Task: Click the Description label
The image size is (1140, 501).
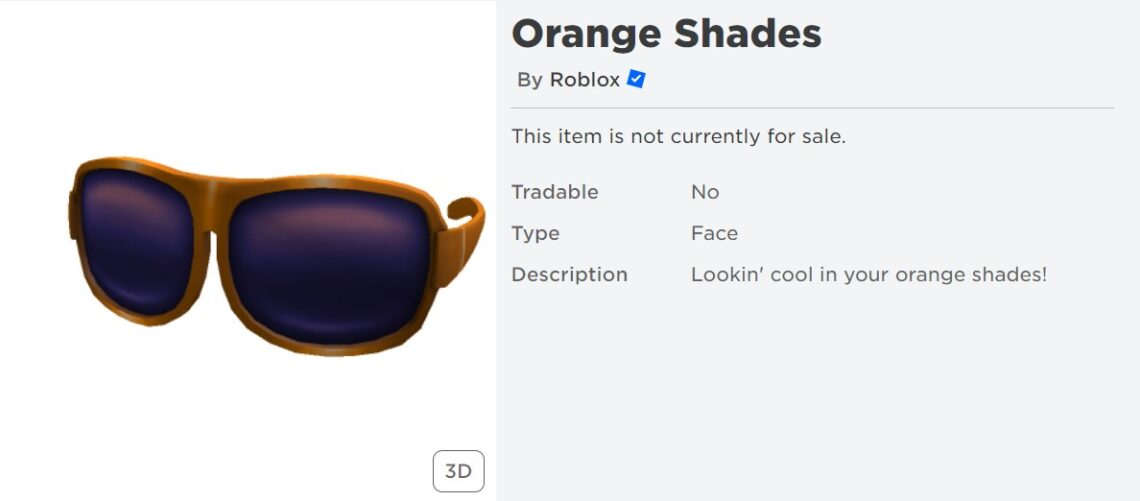Action: (x=569, y=275)
